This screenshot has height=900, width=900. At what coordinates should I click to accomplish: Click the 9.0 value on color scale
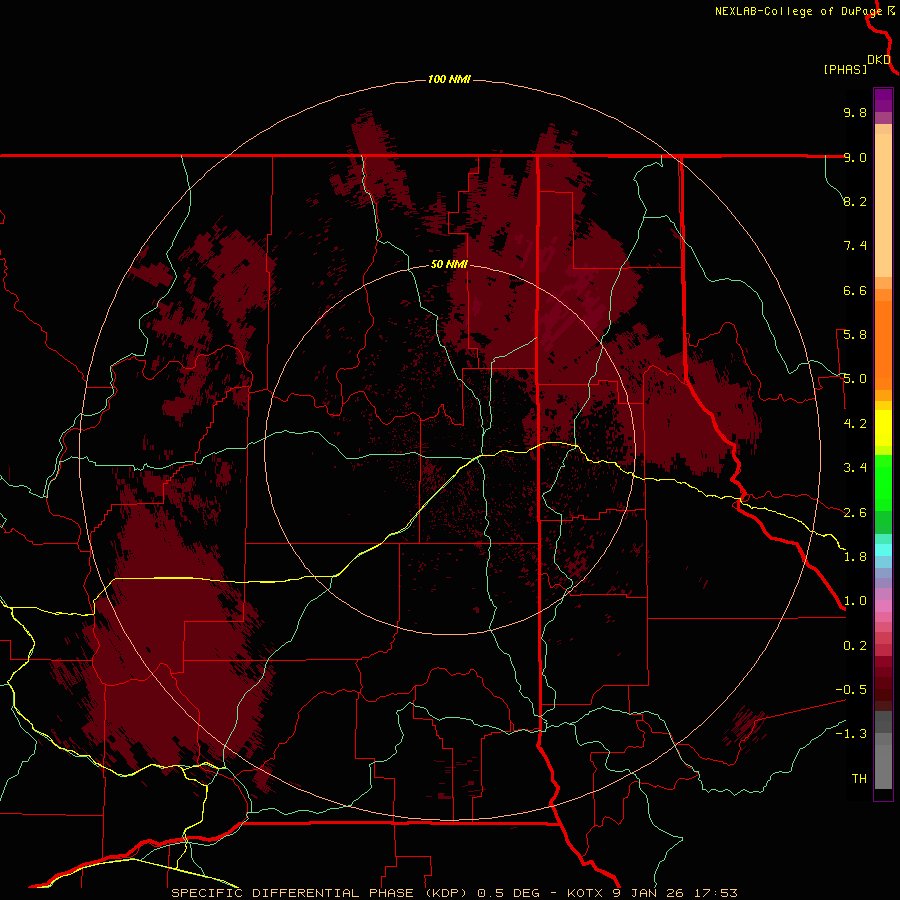pos(855,157)
